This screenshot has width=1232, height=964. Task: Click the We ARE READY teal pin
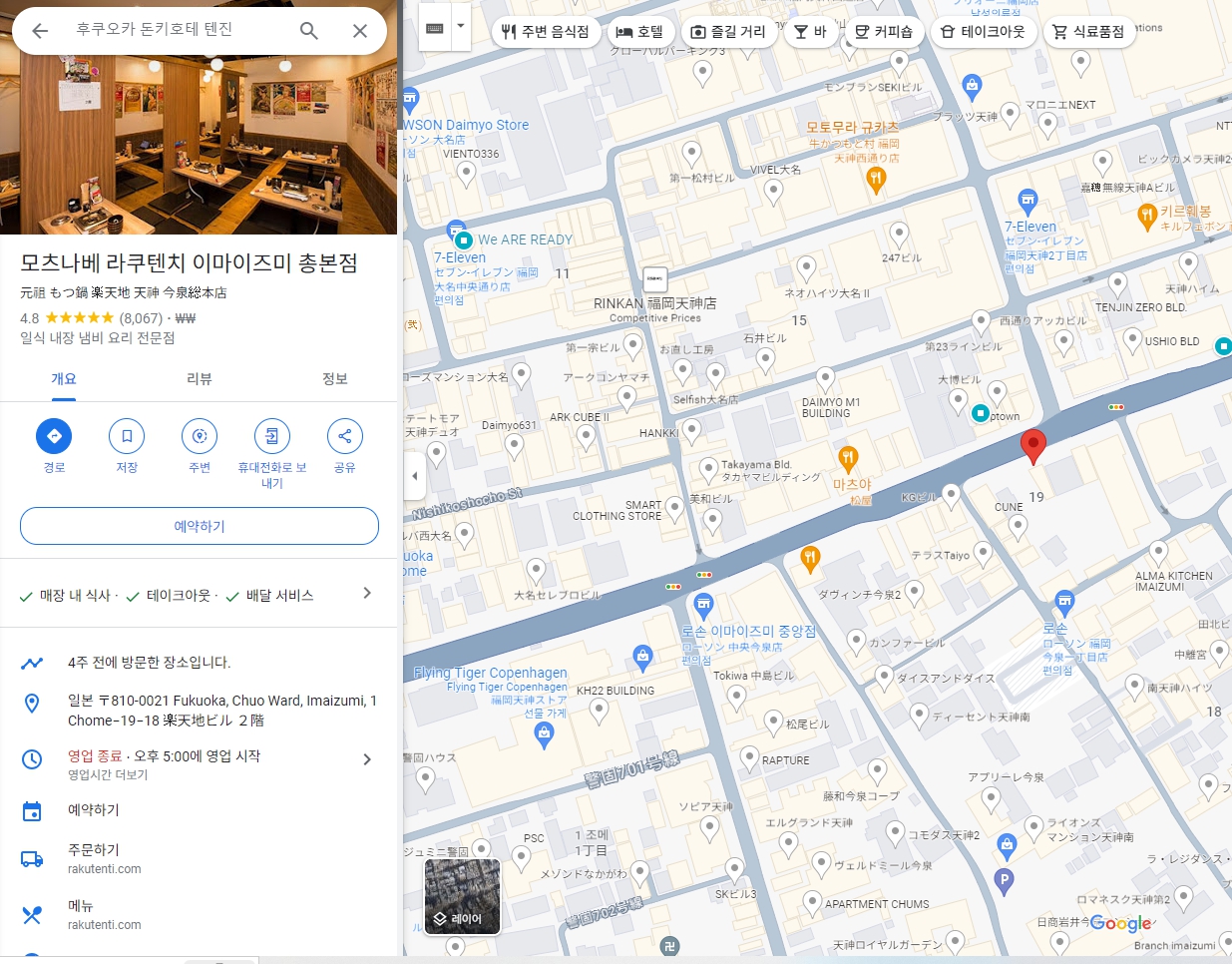pyautogui.click(x=463, y=241)
